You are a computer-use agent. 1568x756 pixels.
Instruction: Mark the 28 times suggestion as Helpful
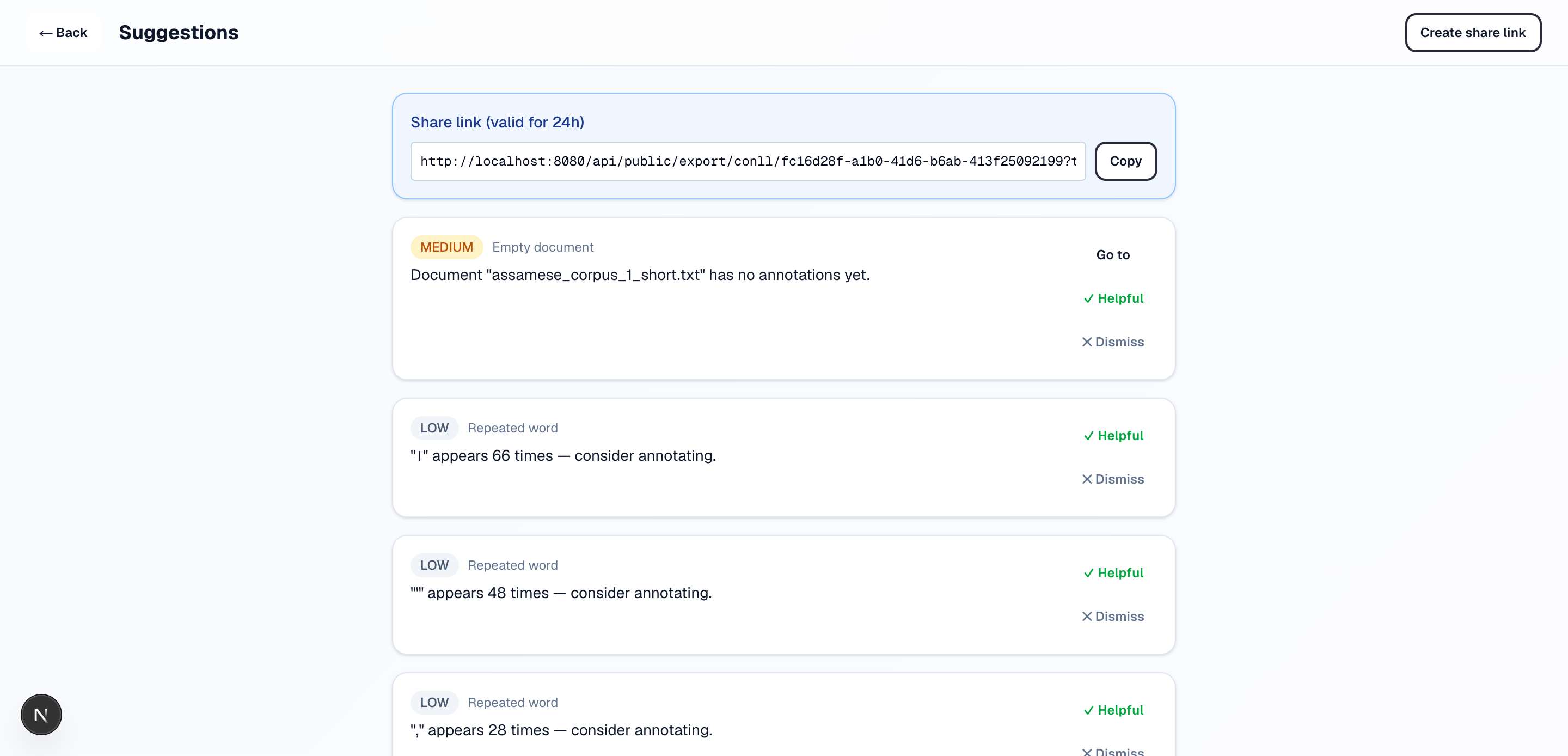[1113, 710]
